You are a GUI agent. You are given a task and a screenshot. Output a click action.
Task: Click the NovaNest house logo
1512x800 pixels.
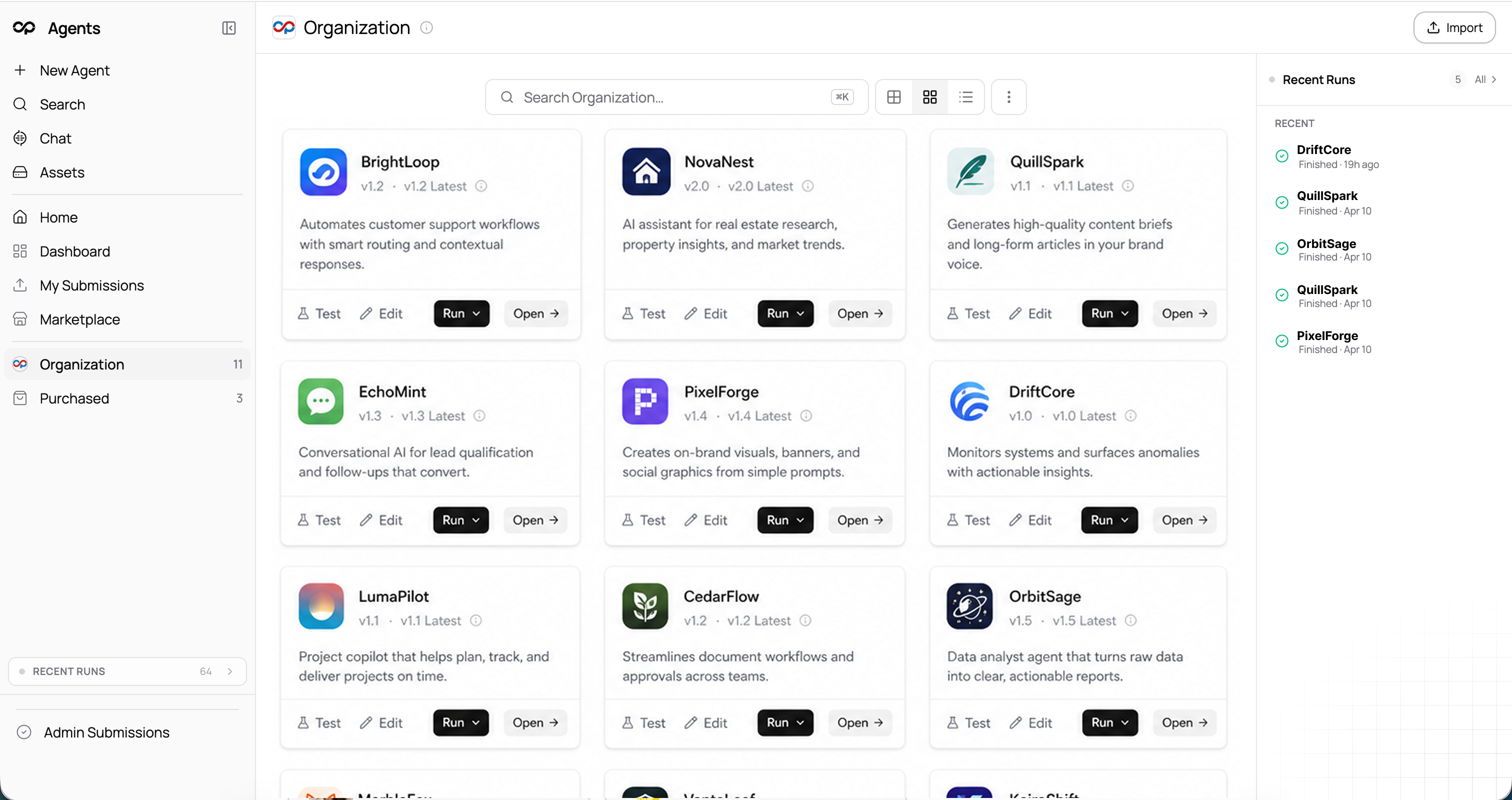click(646, 172)
